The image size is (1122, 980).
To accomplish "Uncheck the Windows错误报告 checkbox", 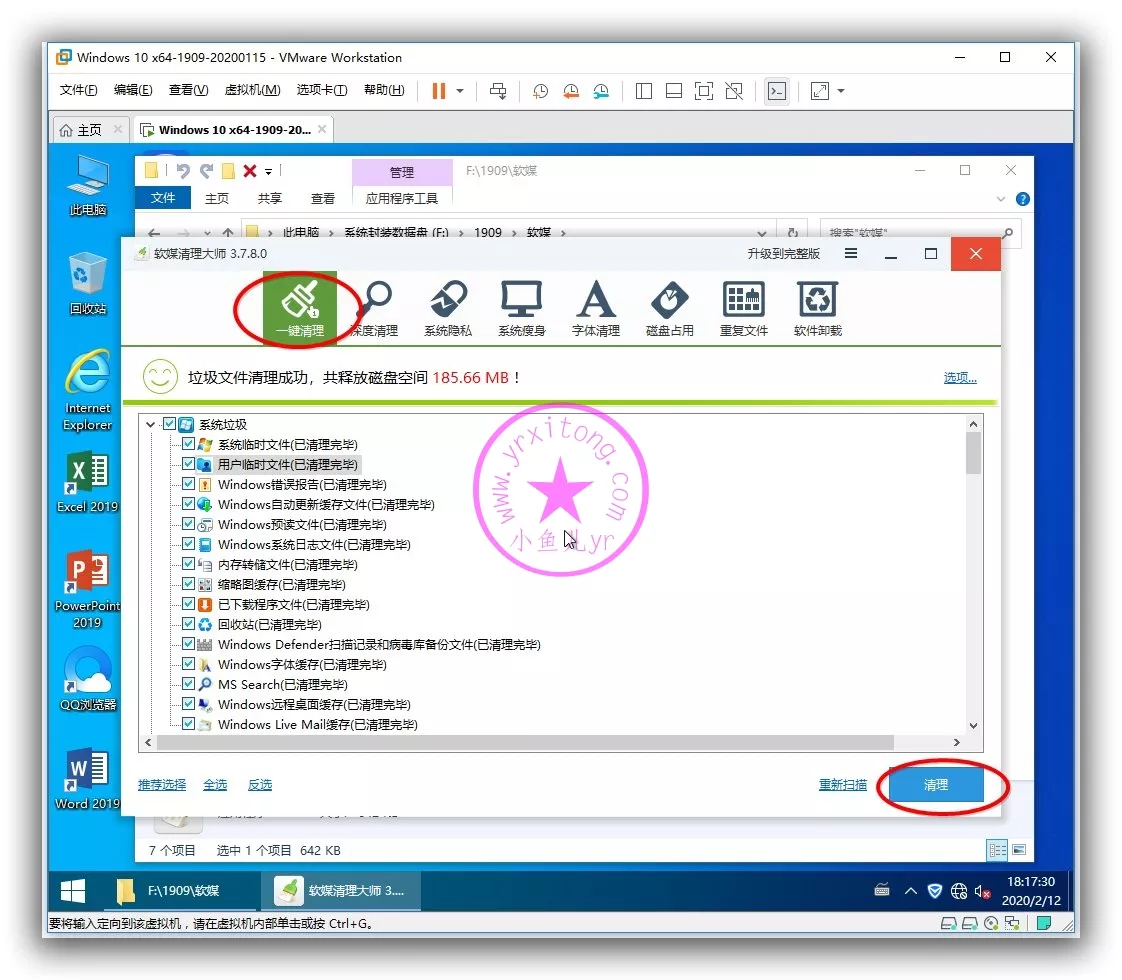I will click(188, 484).
